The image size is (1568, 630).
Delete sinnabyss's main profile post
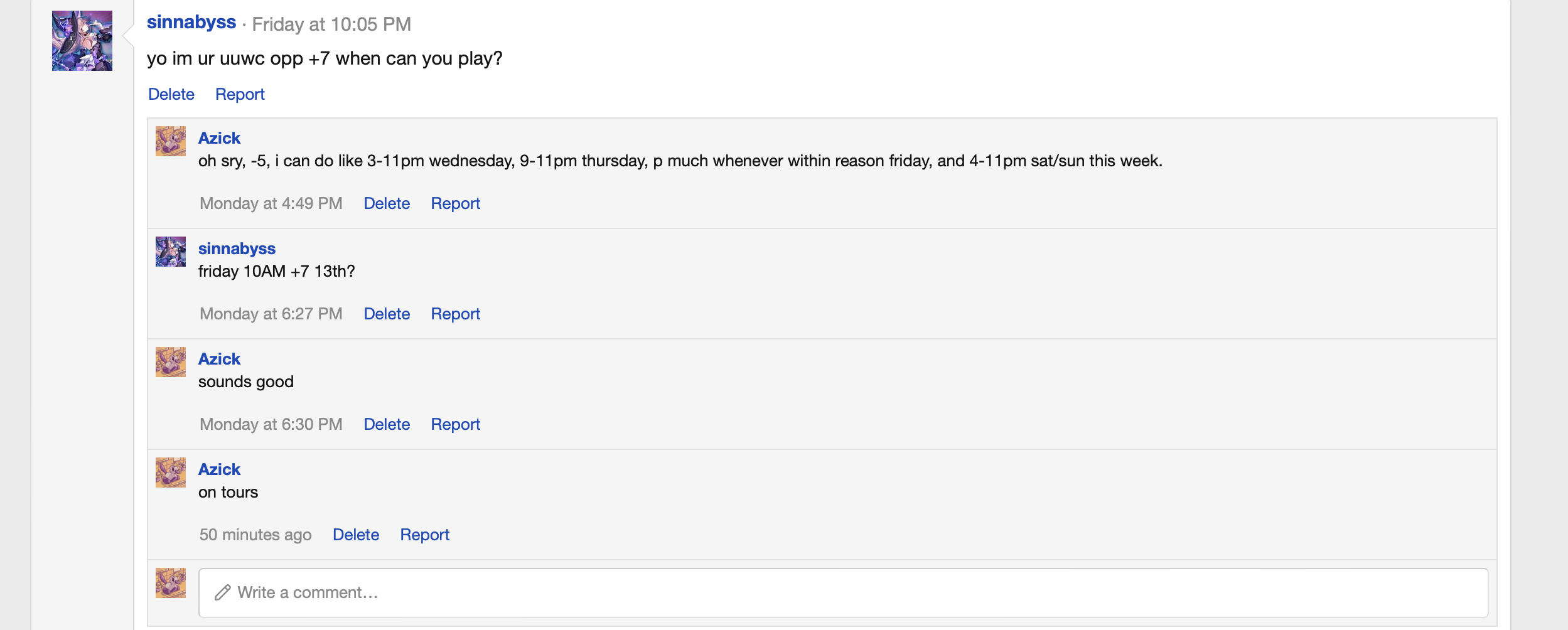click(x=171, y=94)
